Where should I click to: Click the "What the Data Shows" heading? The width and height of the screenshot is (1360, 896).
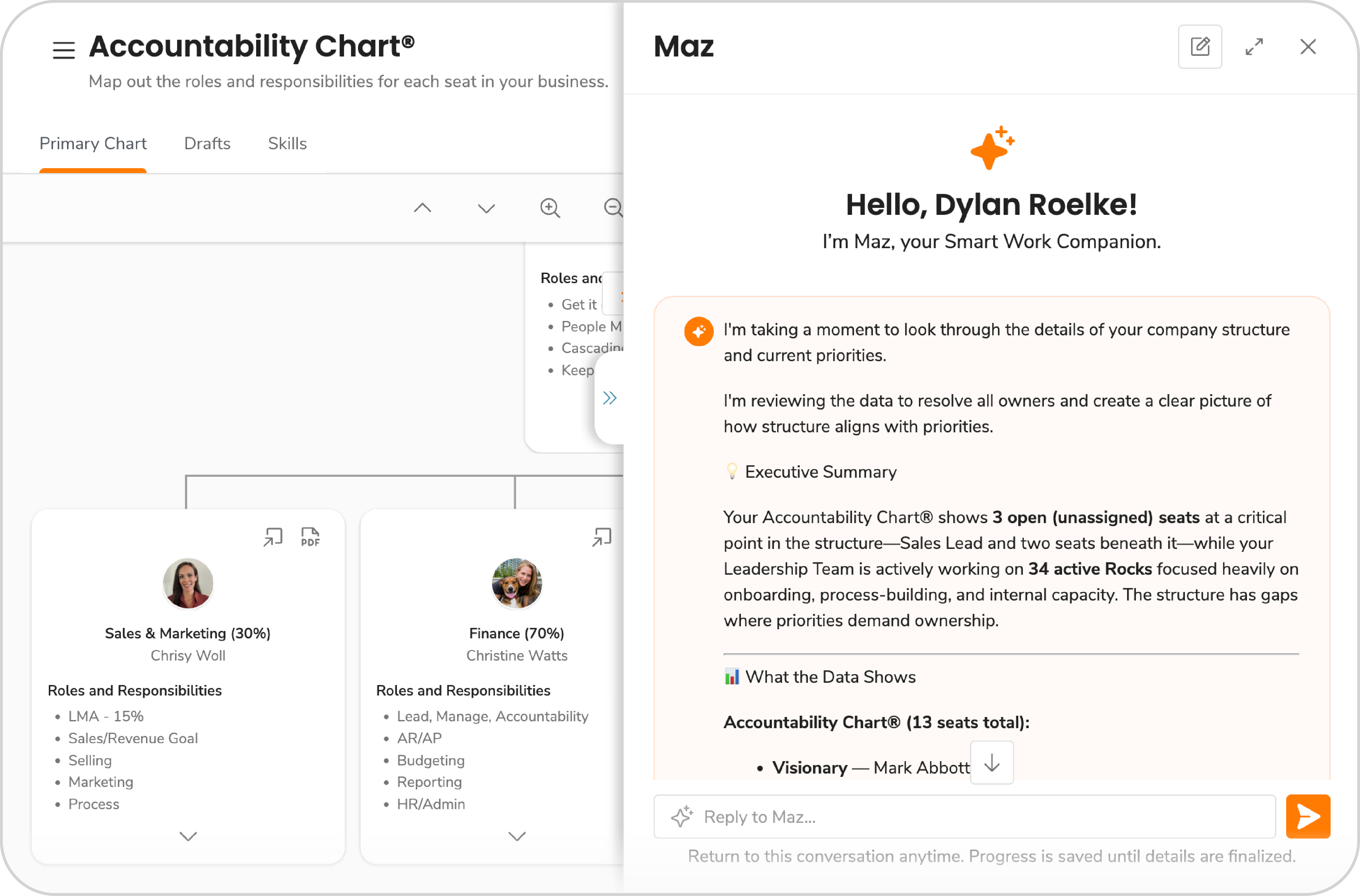830,677
